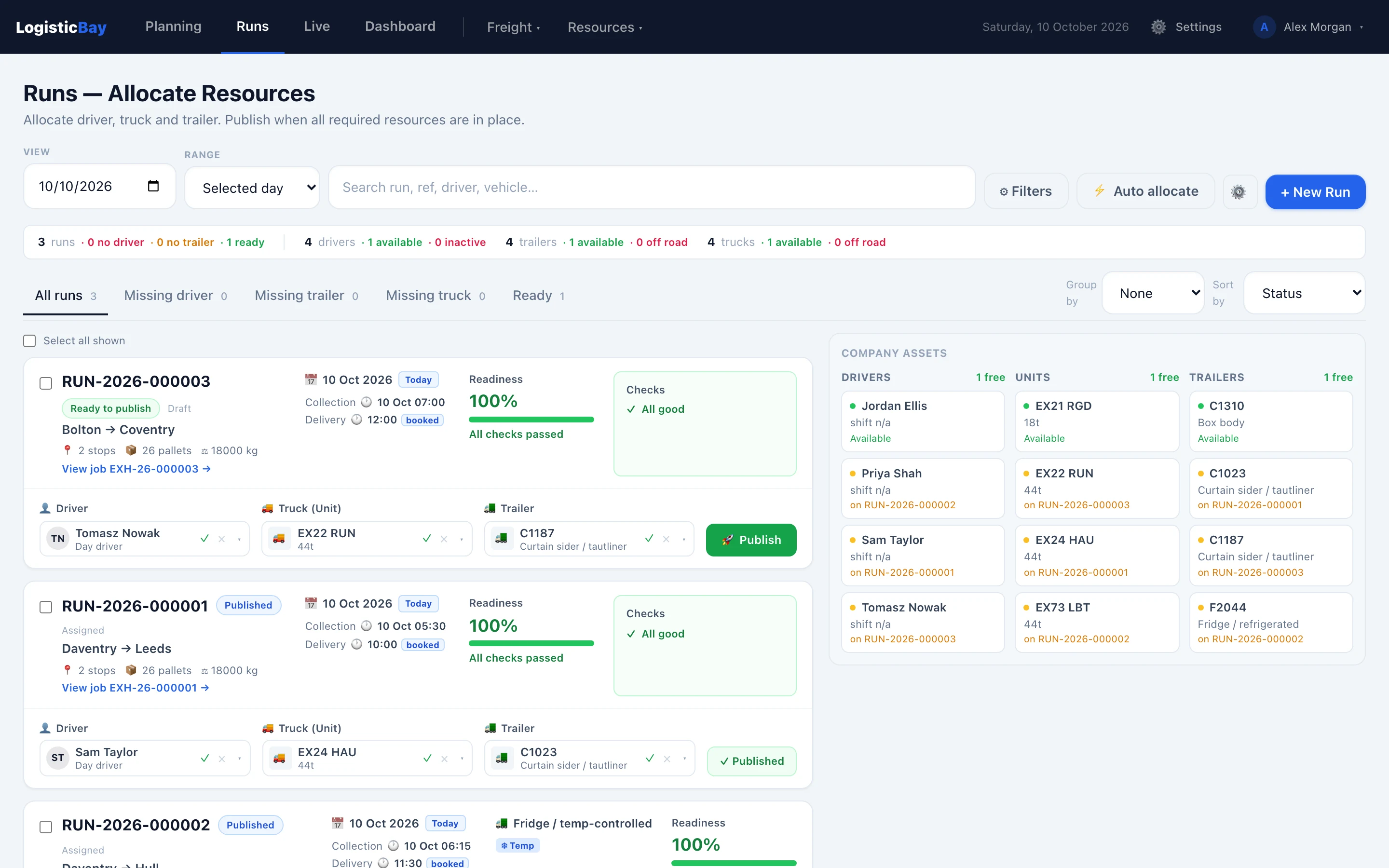Publish RUN-2026-000003
The image size is (1389, 868).
click(751, 540)
